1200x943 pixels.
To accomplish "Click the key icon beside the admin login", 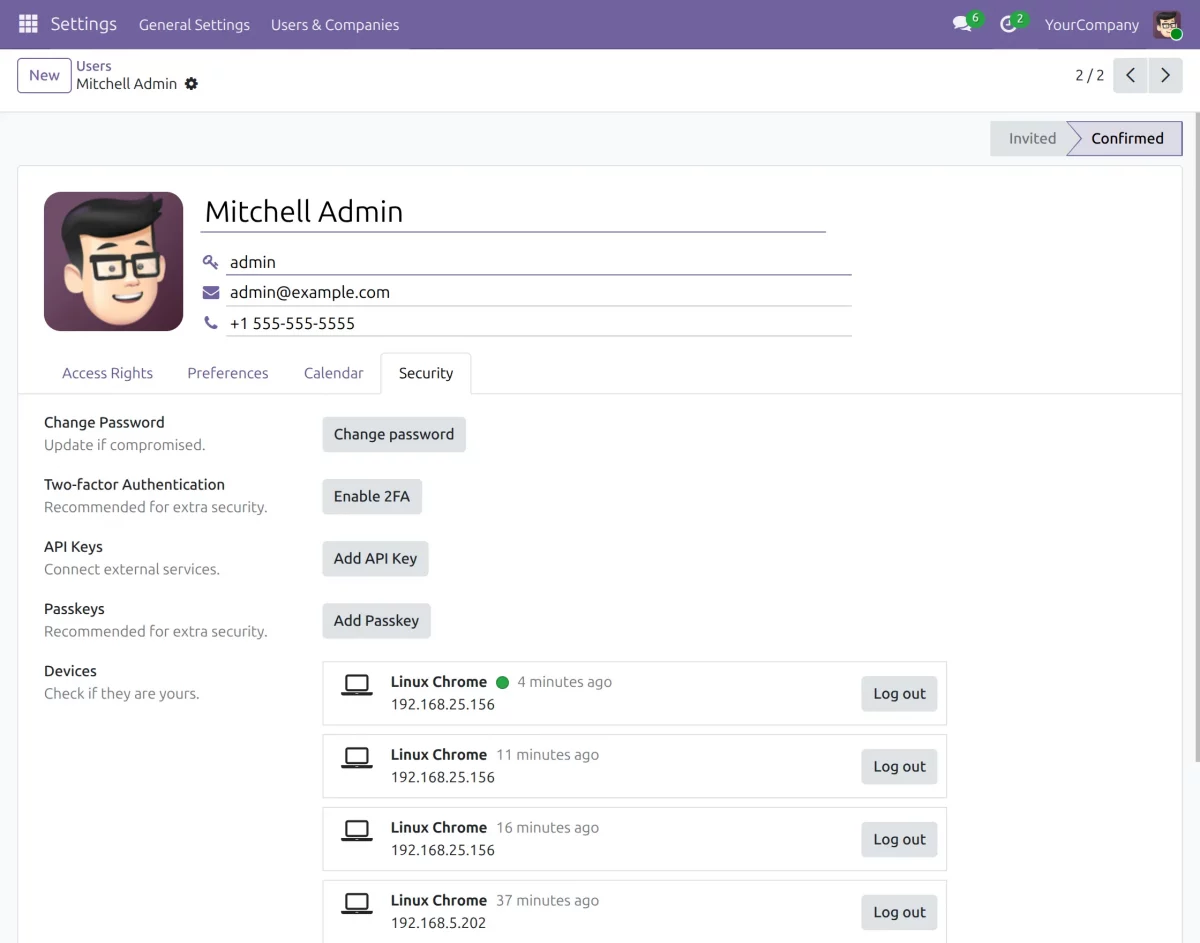I will click(x=211, y=262).
